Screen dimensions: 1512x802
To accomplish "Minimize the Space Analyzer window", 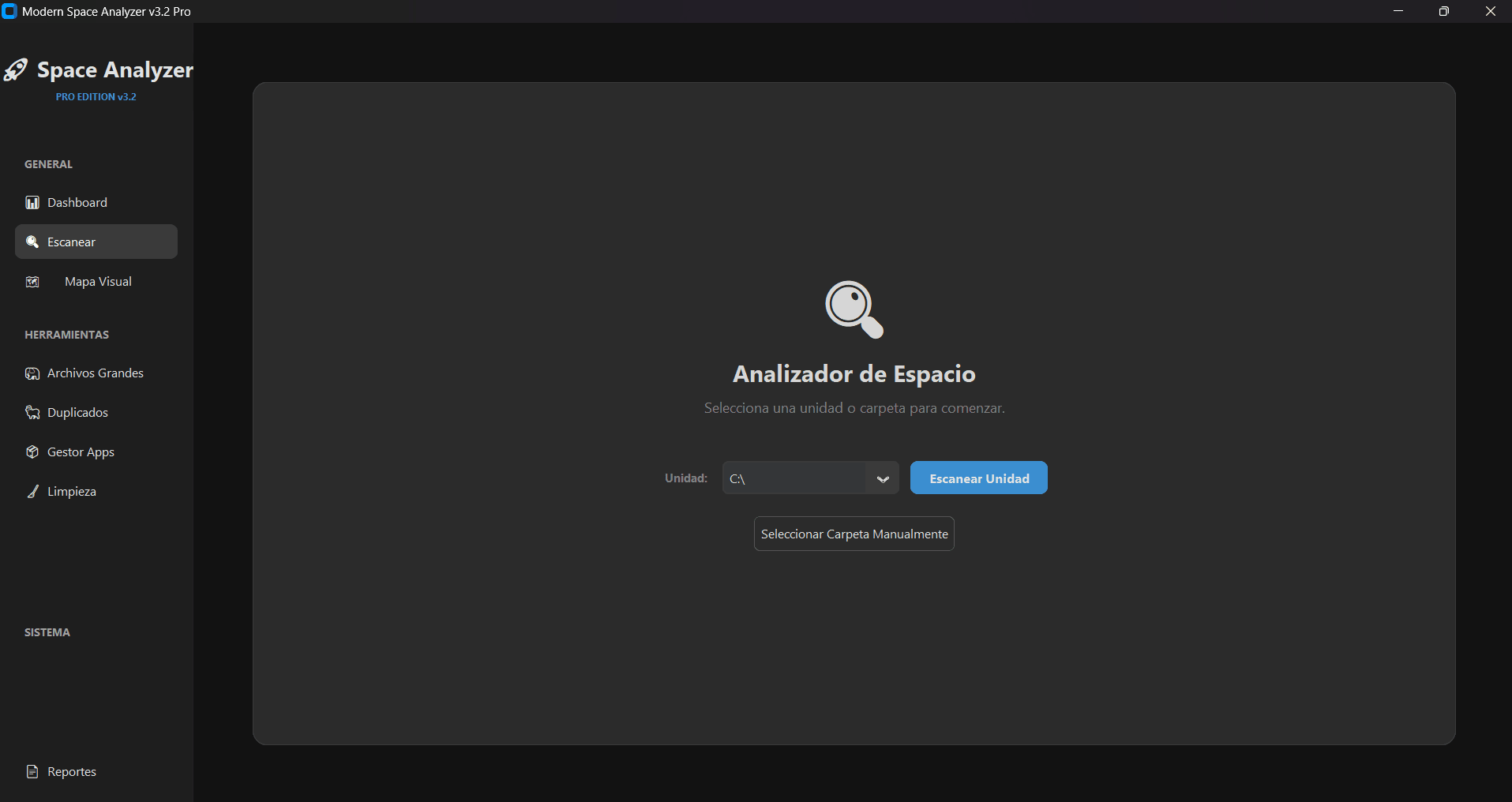I will pos(1398,11).
